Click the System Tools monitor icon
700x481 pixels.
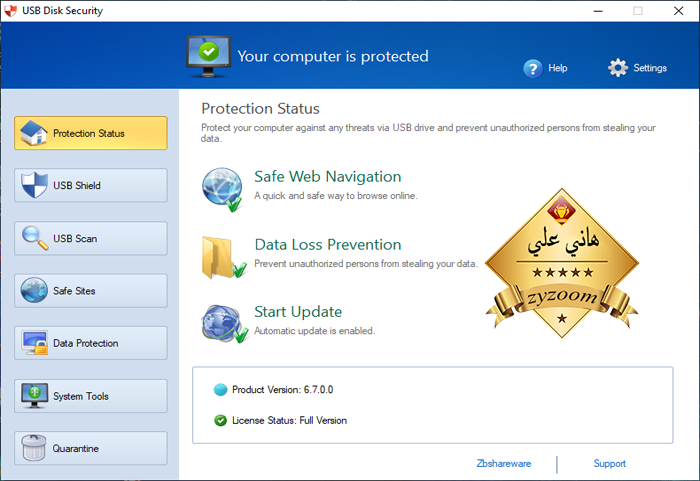(x=34, y=396)
